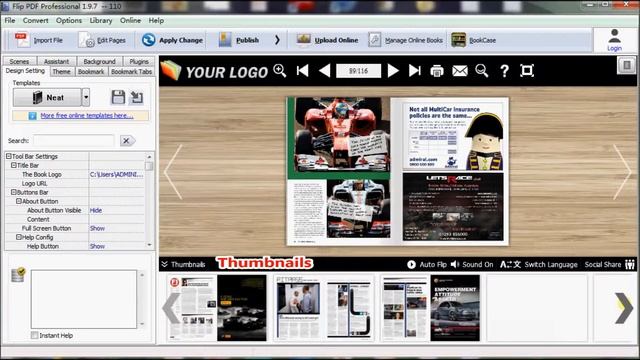Enable the Instant Help checkbox
This screenshot has height=360, width=640.
click(35, 335)
